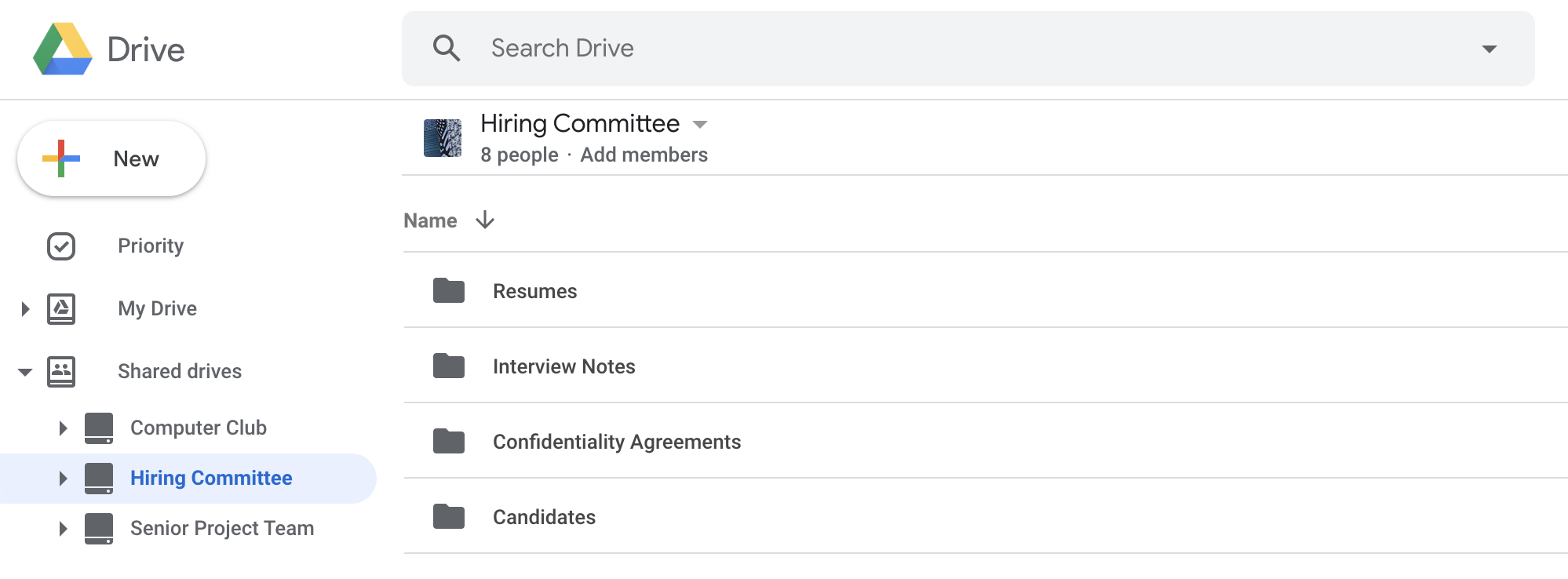The image size is (1568, 579).
Task: Toggle the Name sort order arrow
Action: (485, 220)
